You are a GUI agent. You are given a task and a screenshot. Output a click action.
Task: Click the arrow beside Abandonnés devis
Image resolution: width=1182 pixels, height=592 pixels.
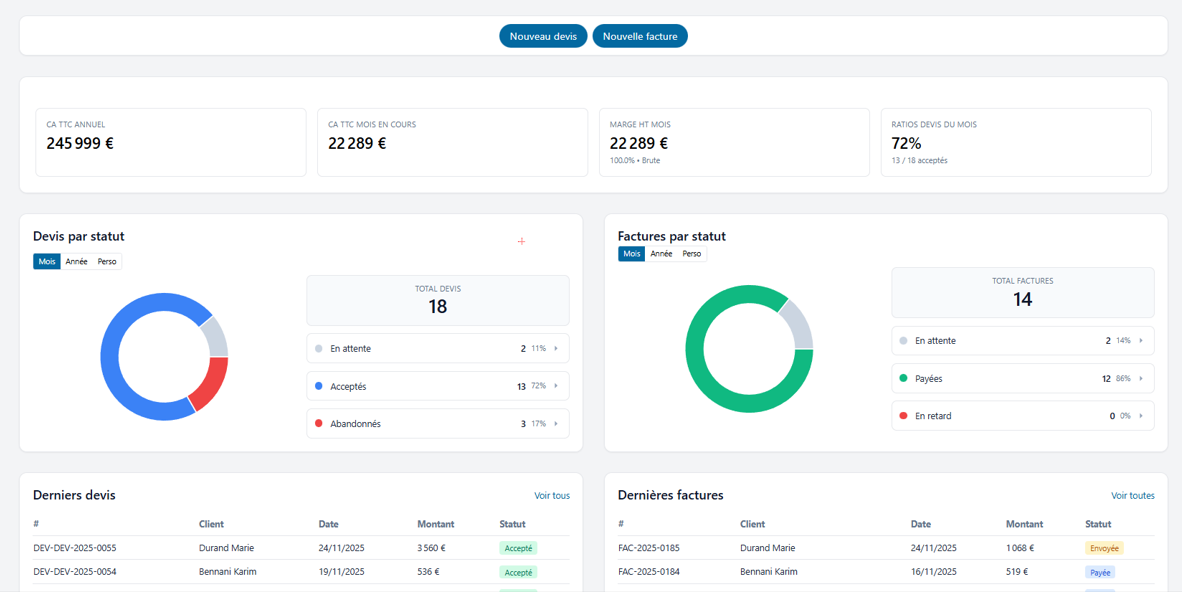click(558, 423)
